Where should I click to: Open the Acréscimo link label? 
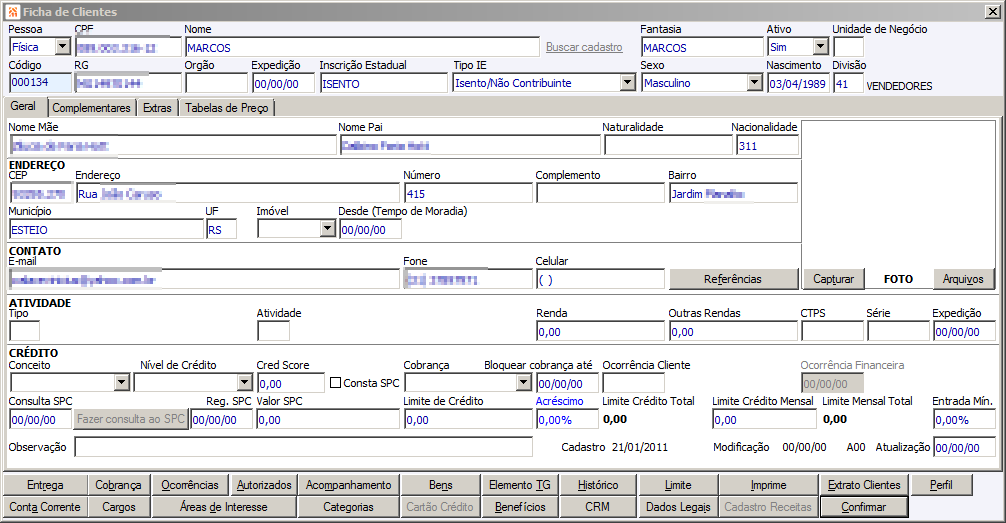[559, 401]
